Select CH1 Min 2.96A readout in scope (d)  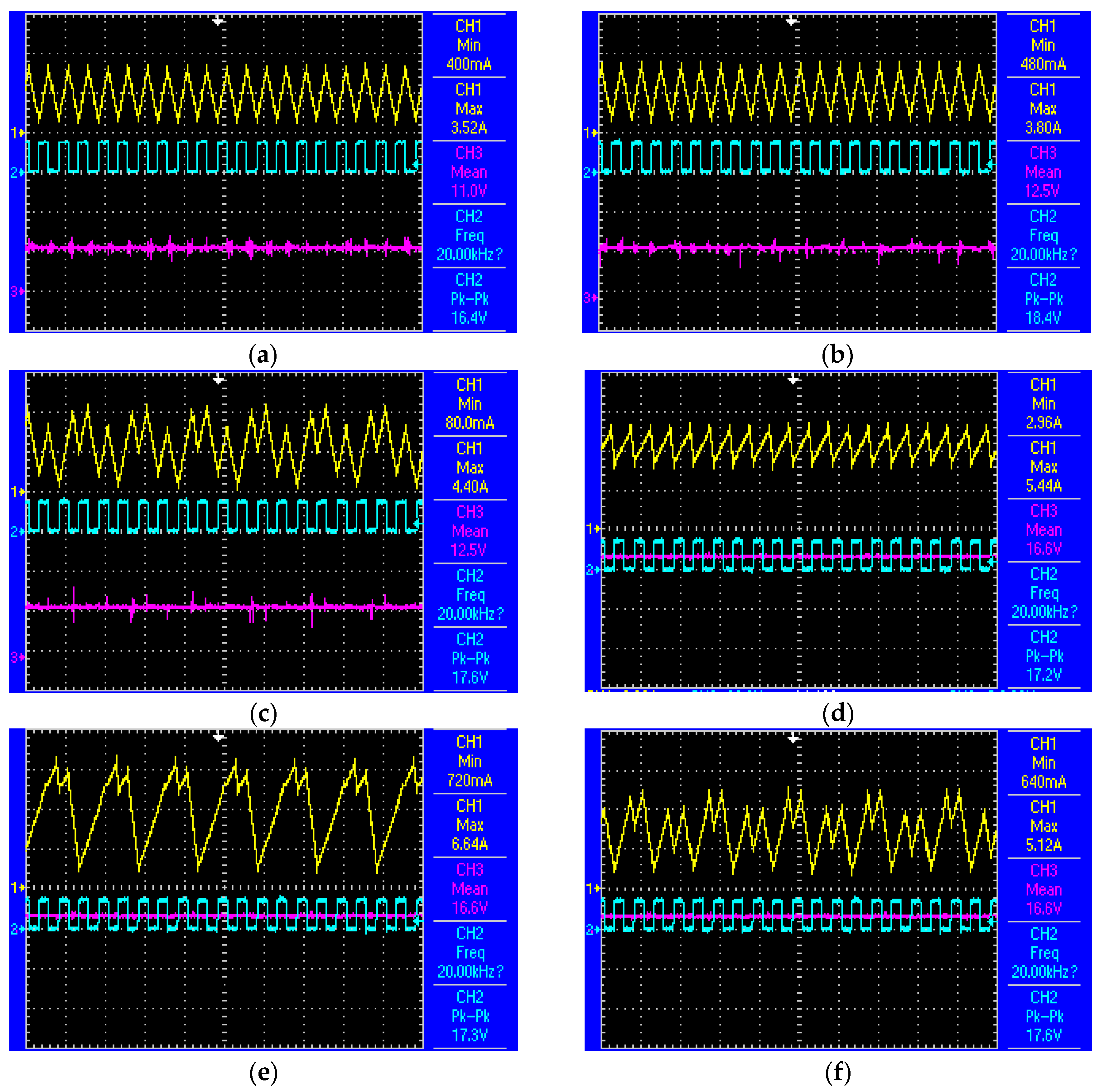(x=1044, y=404)
